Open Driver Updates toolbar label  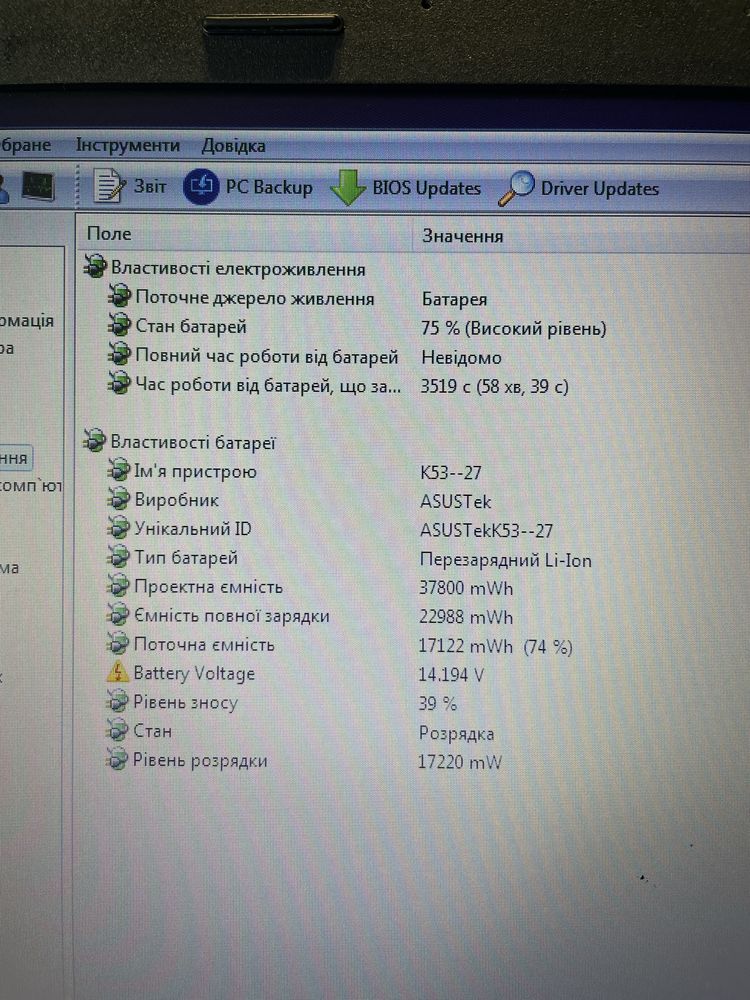pos(599,189)
